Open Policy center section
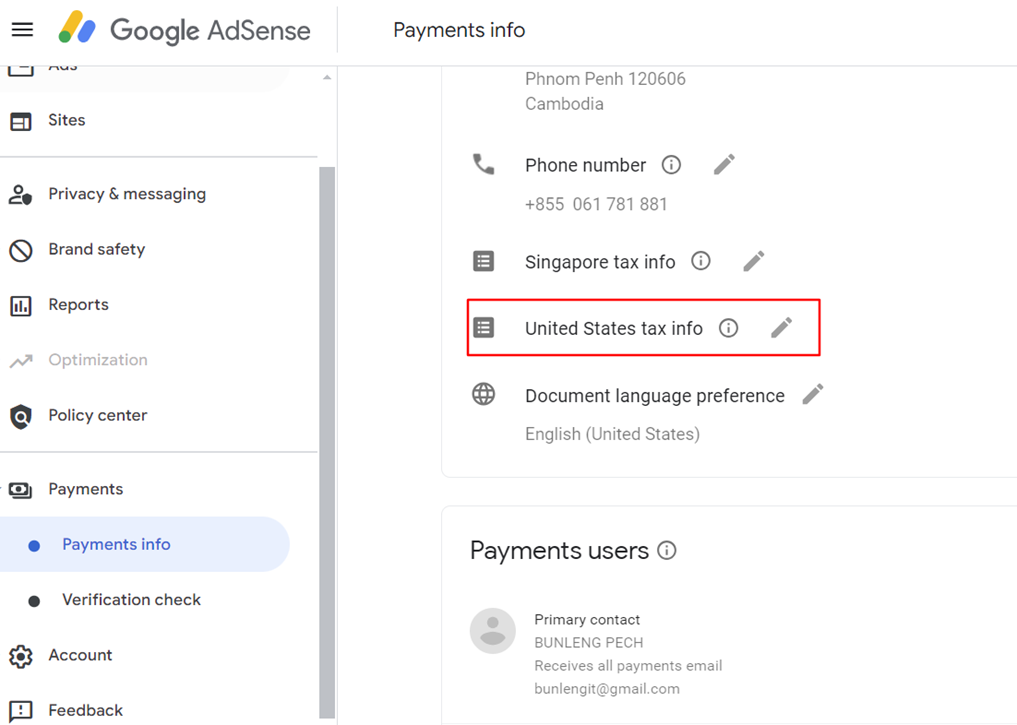The height and width of the screenshot is (725, 1017). point(98,416)
